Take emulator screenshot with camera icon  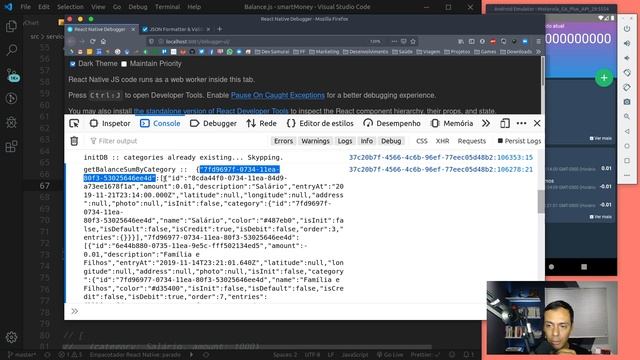point(627,102)
